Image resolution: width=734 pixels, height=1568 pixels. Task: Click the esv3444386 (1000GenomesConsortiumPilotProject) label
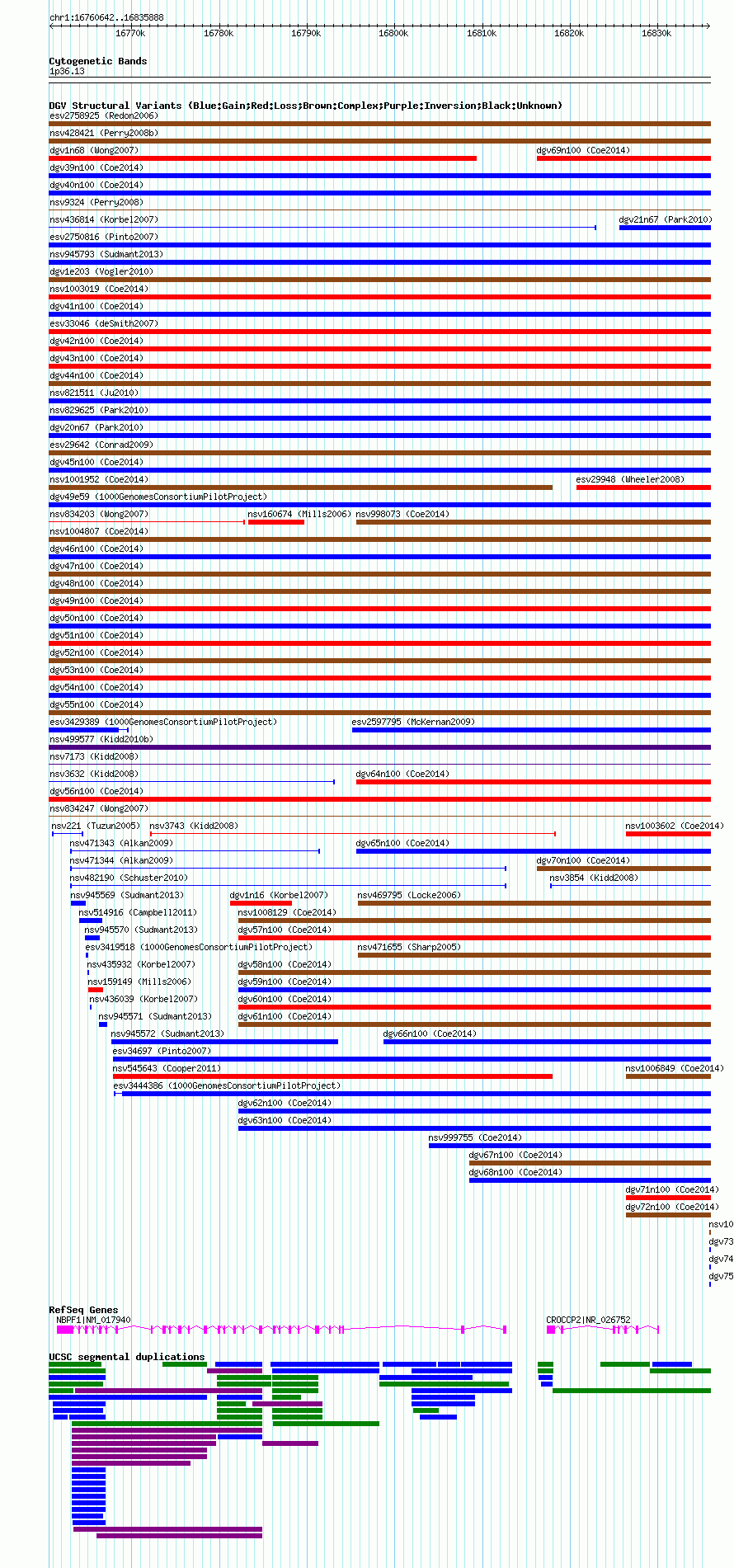click(x=227, y=1086)
